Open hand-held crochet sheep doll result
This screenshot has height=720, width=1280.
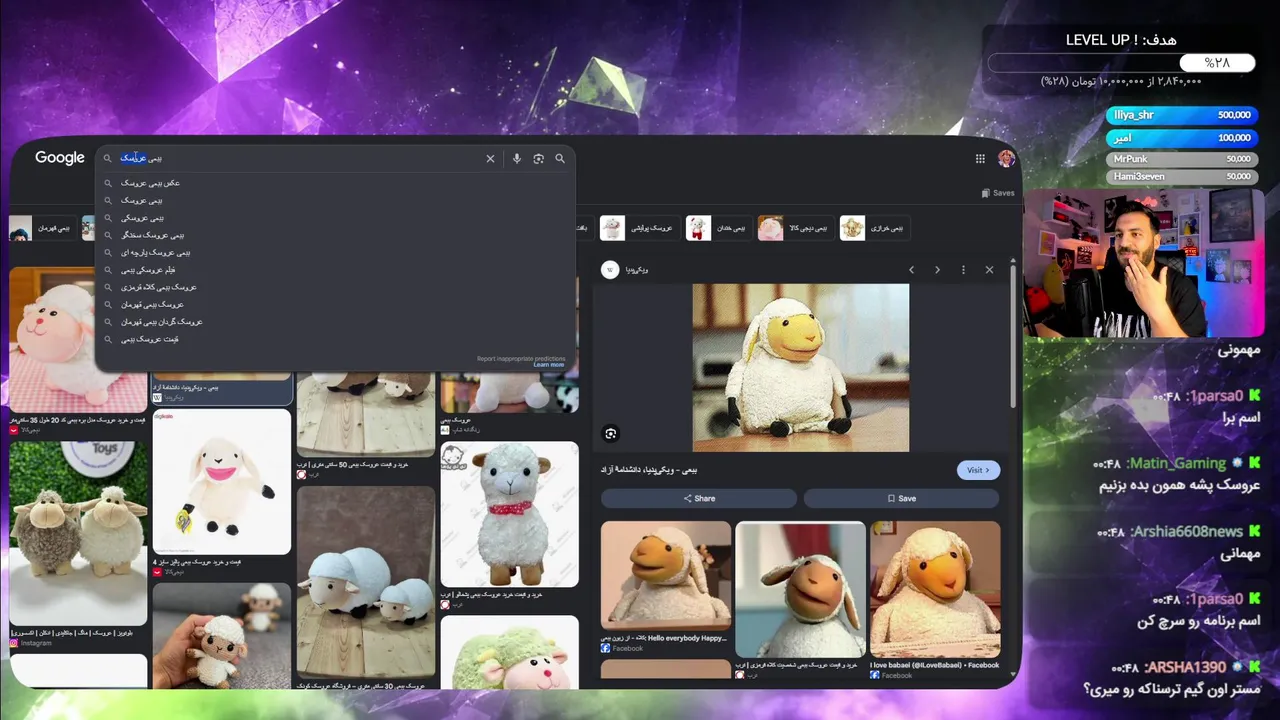222,634
